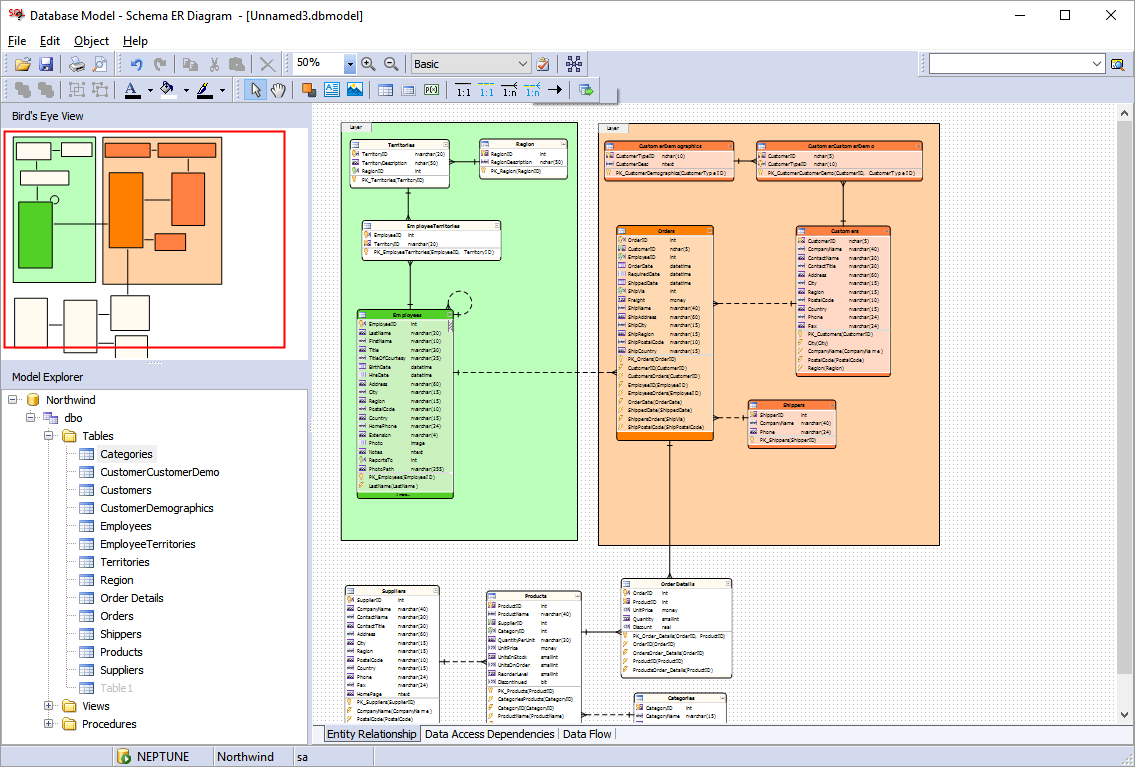The height and width of the screenshot is (767, 1135).
Task: Click the Zoom In magnifier icon
Action: [x=368, y=64]
